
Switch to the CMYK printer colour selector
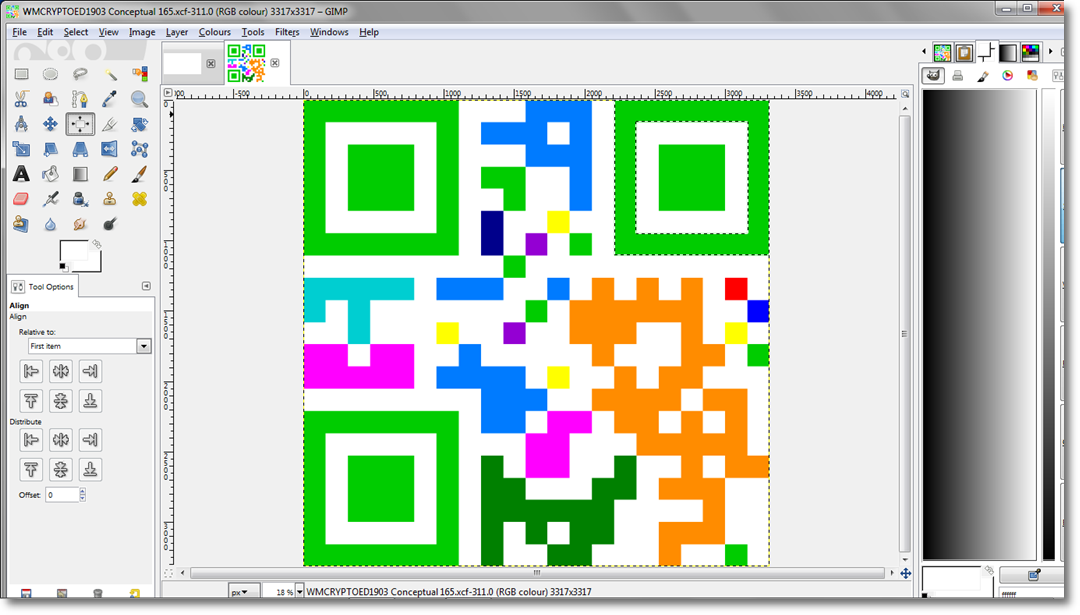tap(957, 76)
